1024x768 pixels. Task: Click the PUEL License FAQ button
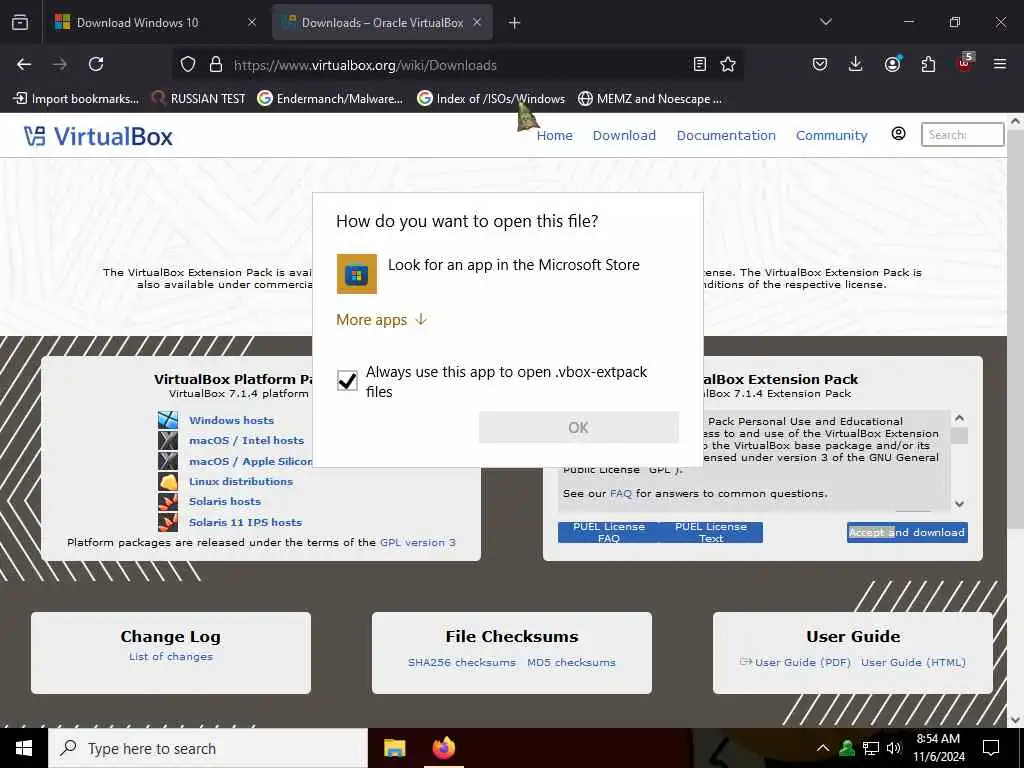609,532
